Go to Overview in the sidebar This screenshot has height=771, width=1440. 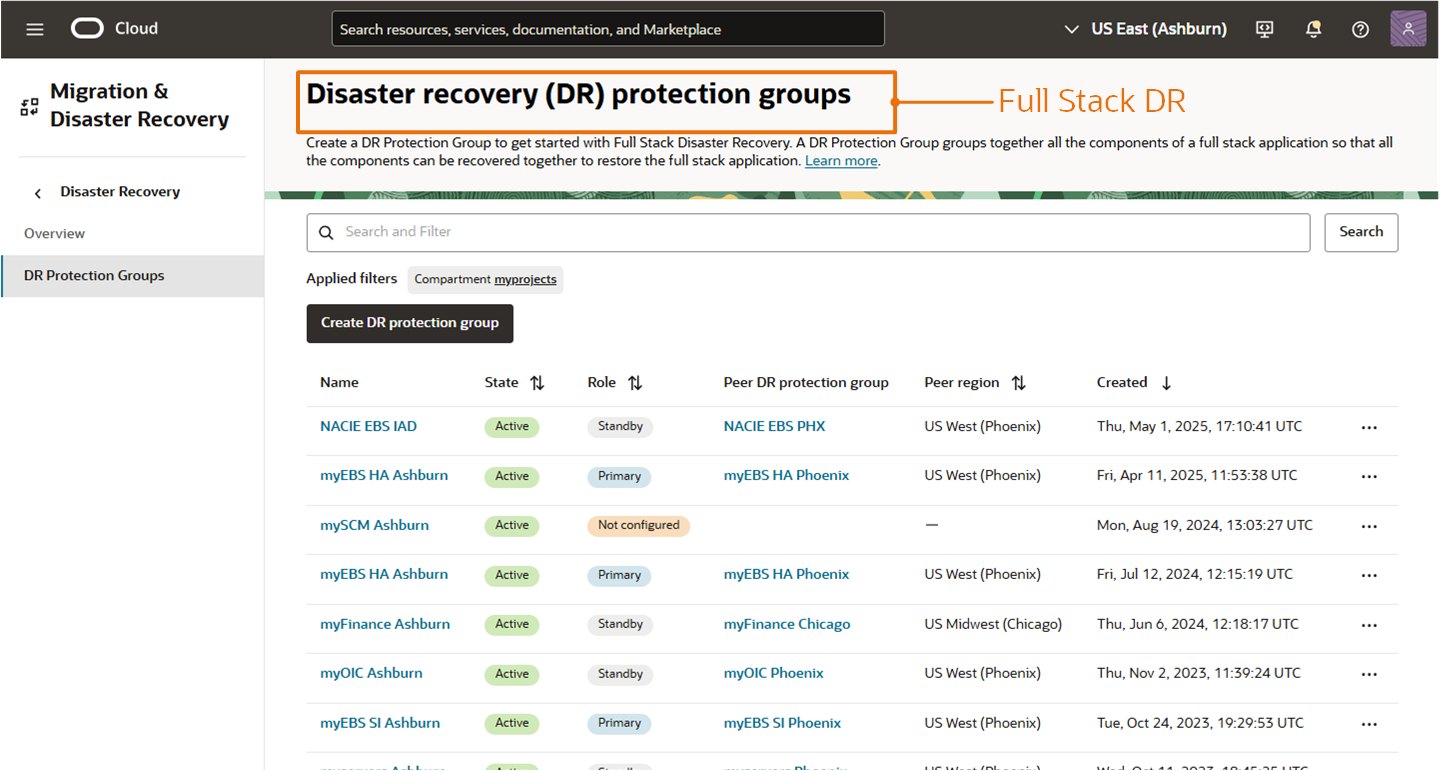click(x=54, y=233)
